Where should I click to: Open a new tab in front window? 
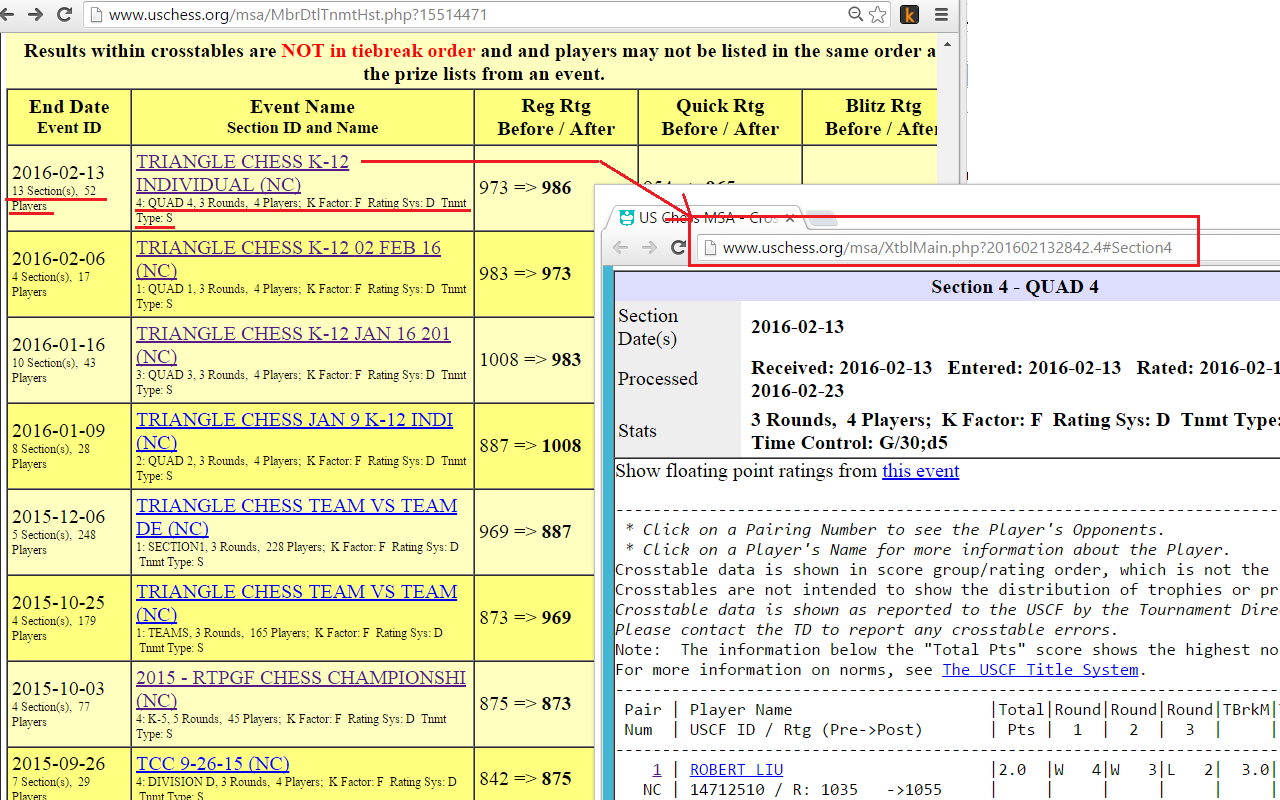[x=821, y=219]
